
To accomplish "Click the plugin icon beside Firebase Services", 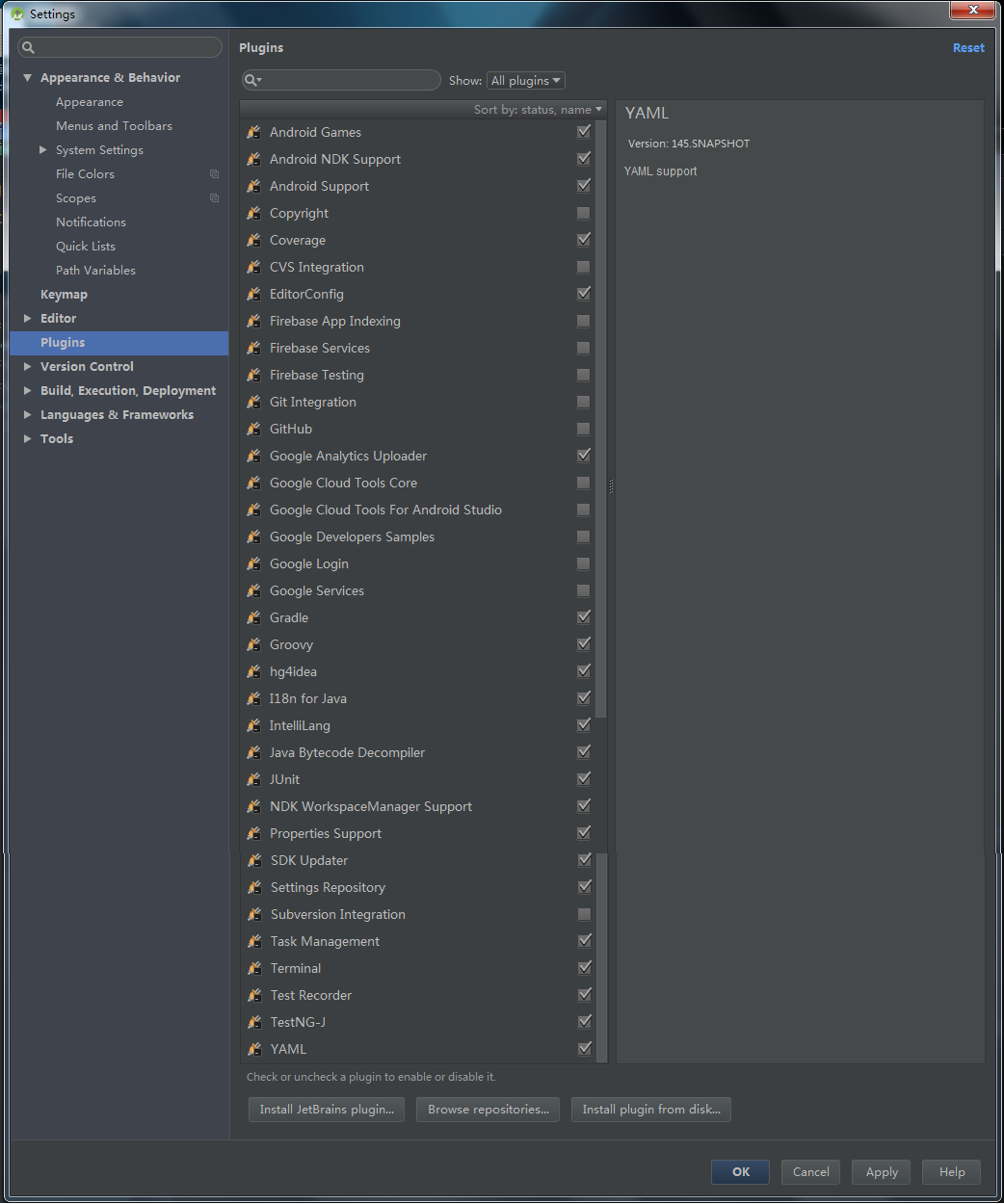I will point(254,348).
